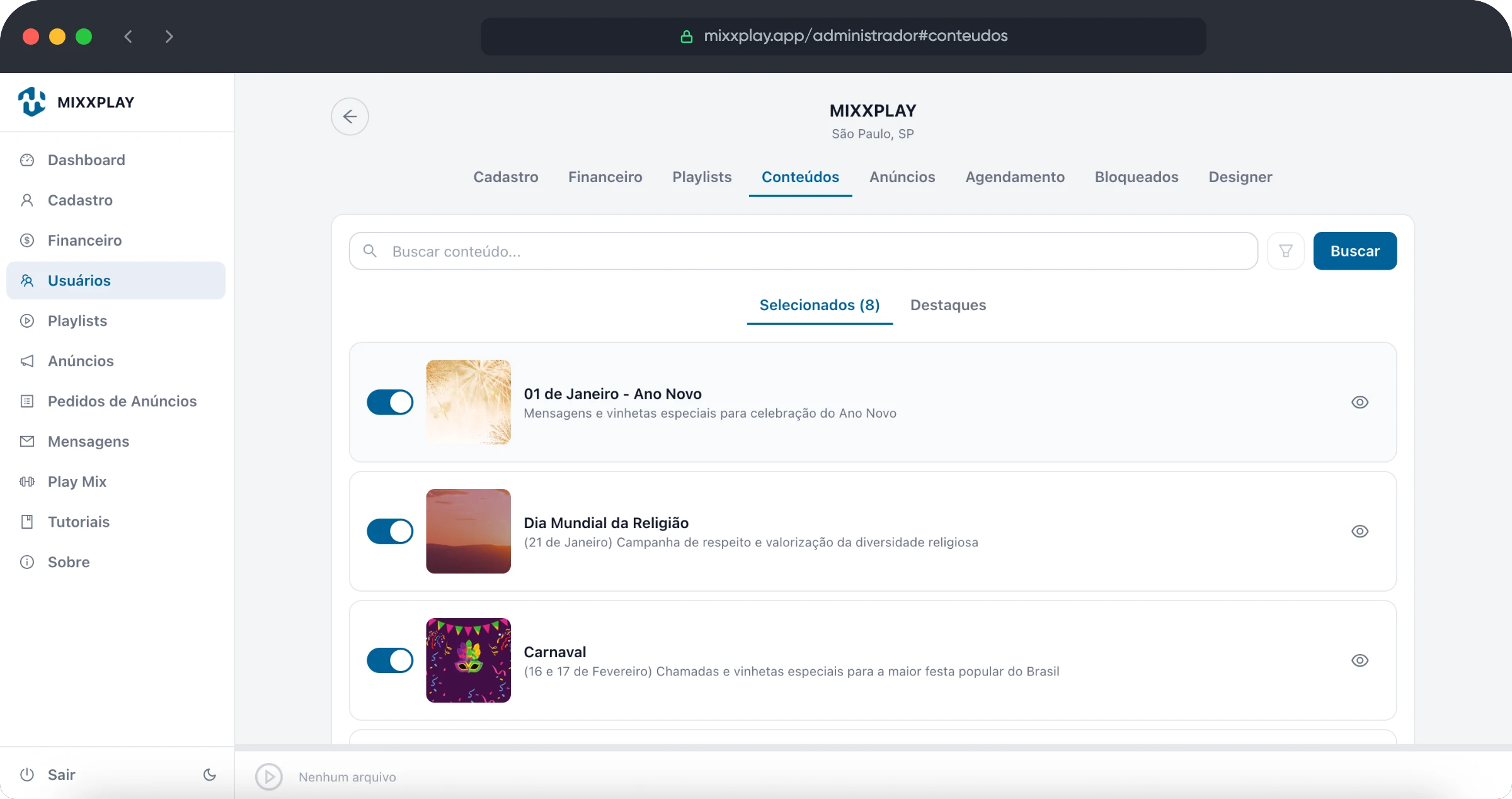
Task: Click the Carnaval mask thumbnail
Action: (468, 660)
